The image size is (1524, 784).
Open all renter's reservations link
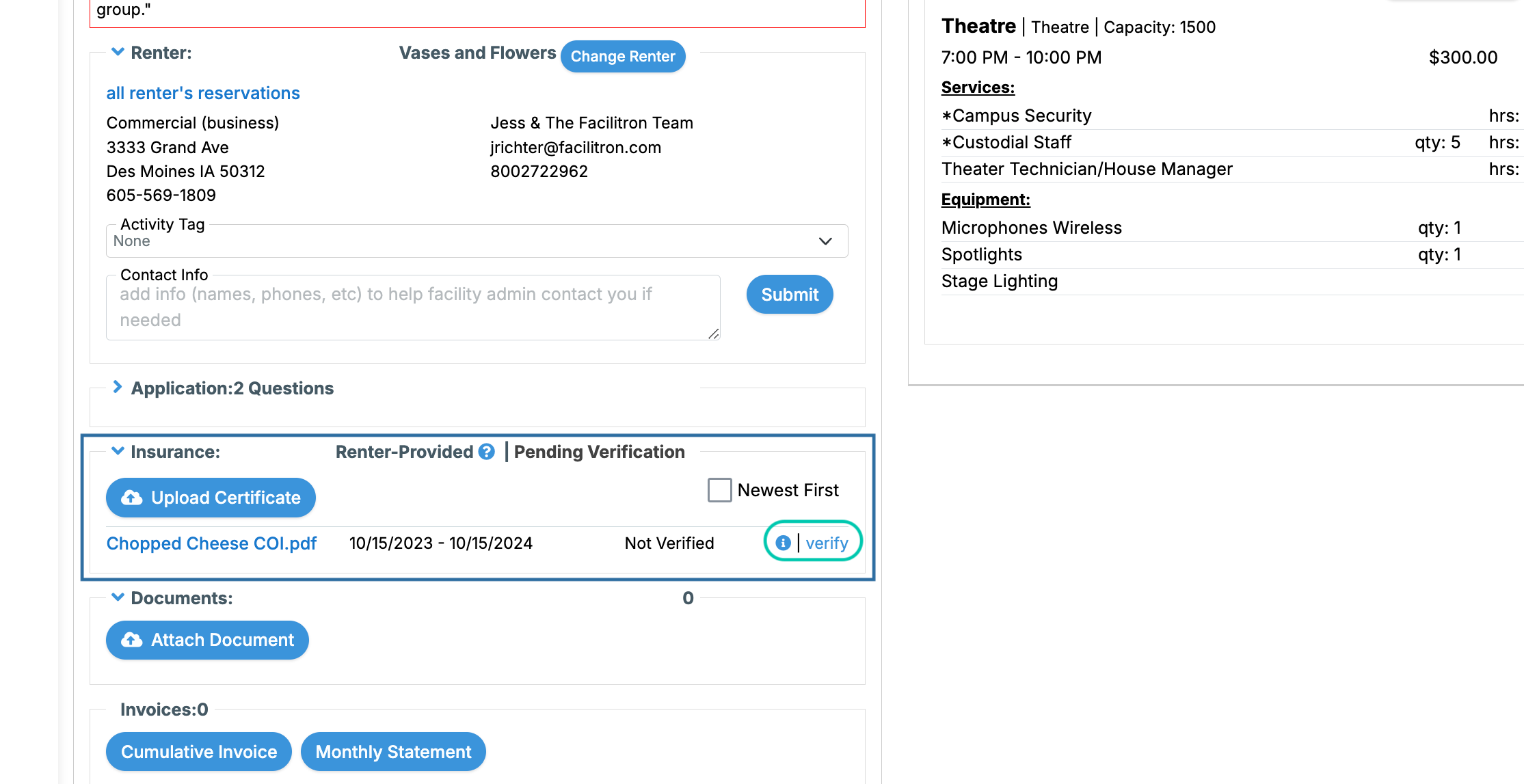pos(203,93)
